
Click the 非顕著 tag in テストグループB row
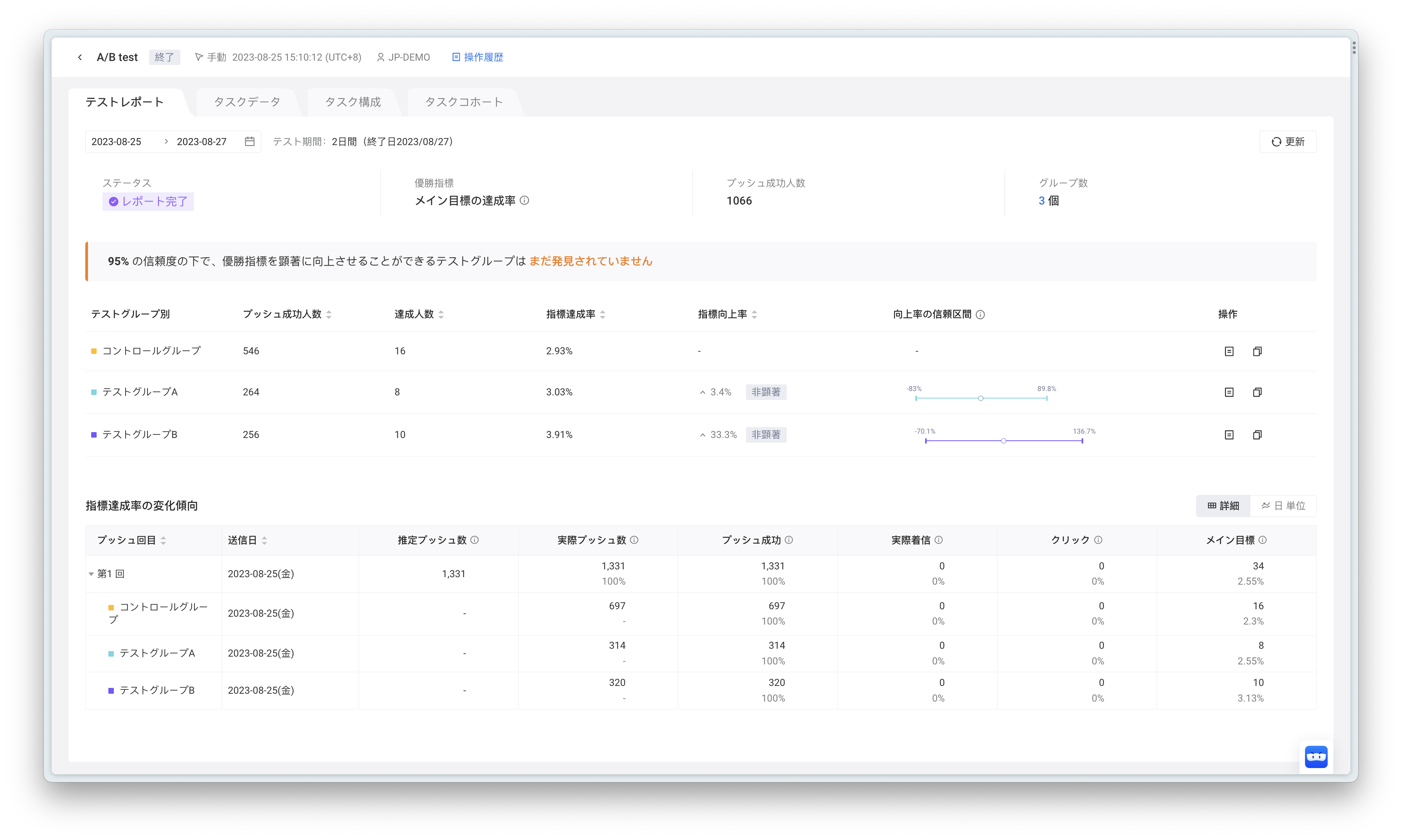[766, 435]
